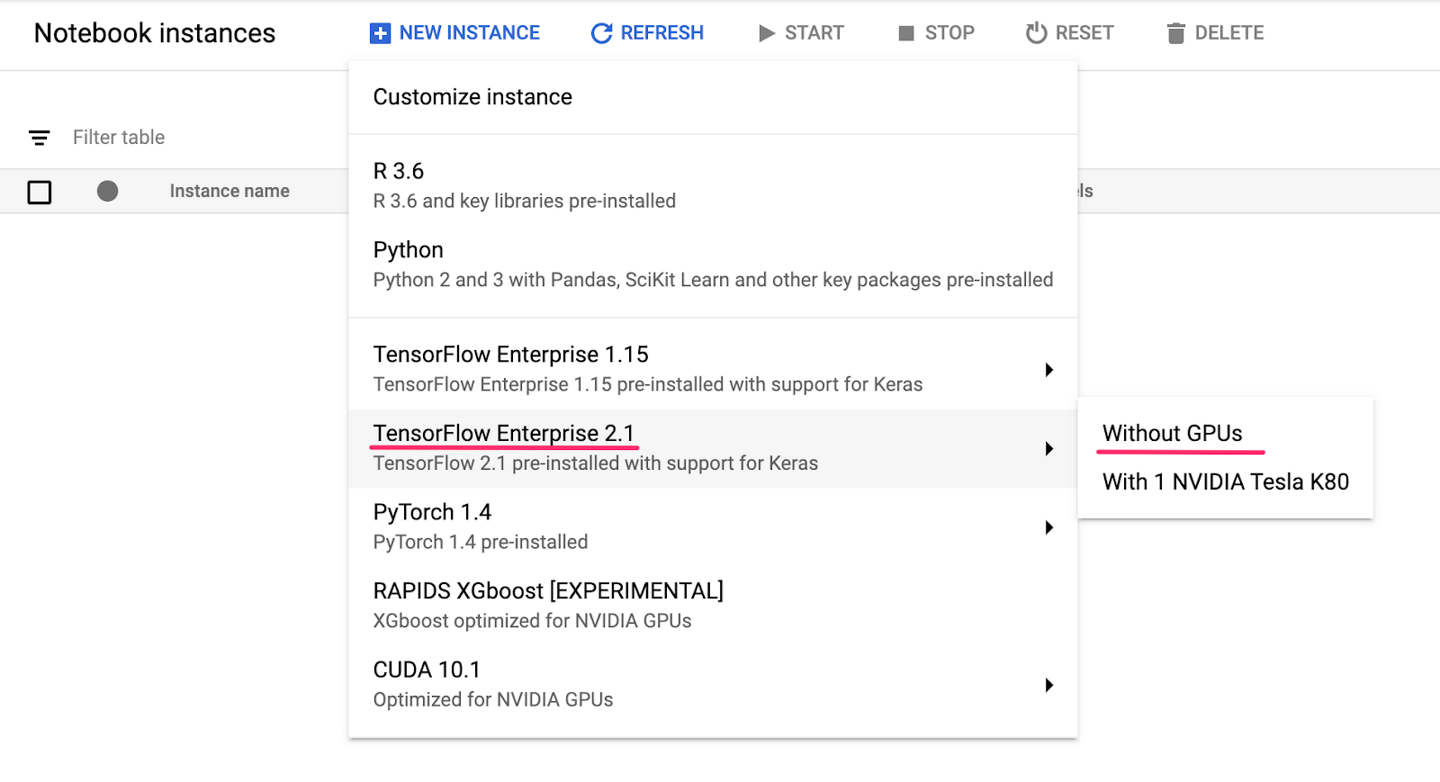The height and width of the screenshot is (782, 1440).
Task: Click the circular arrow REFRESH icon
Action: click(x=600, y=32)
